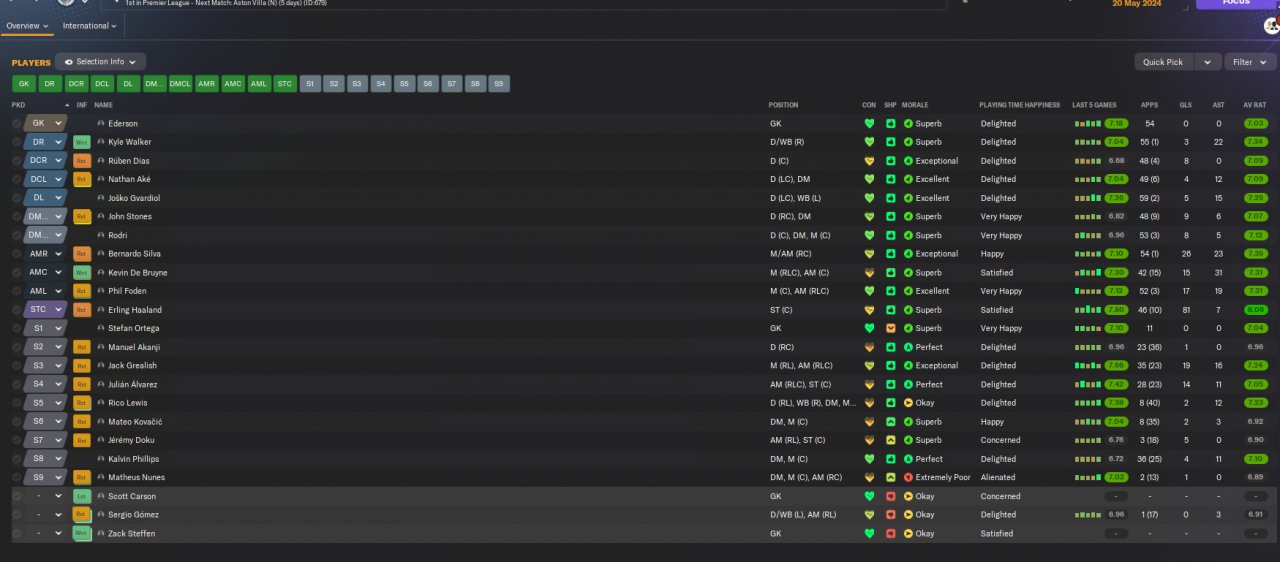Click Kyle Walker's green sharpness icon
This screenshot has height=562, width=1280.
click(890, 142)
